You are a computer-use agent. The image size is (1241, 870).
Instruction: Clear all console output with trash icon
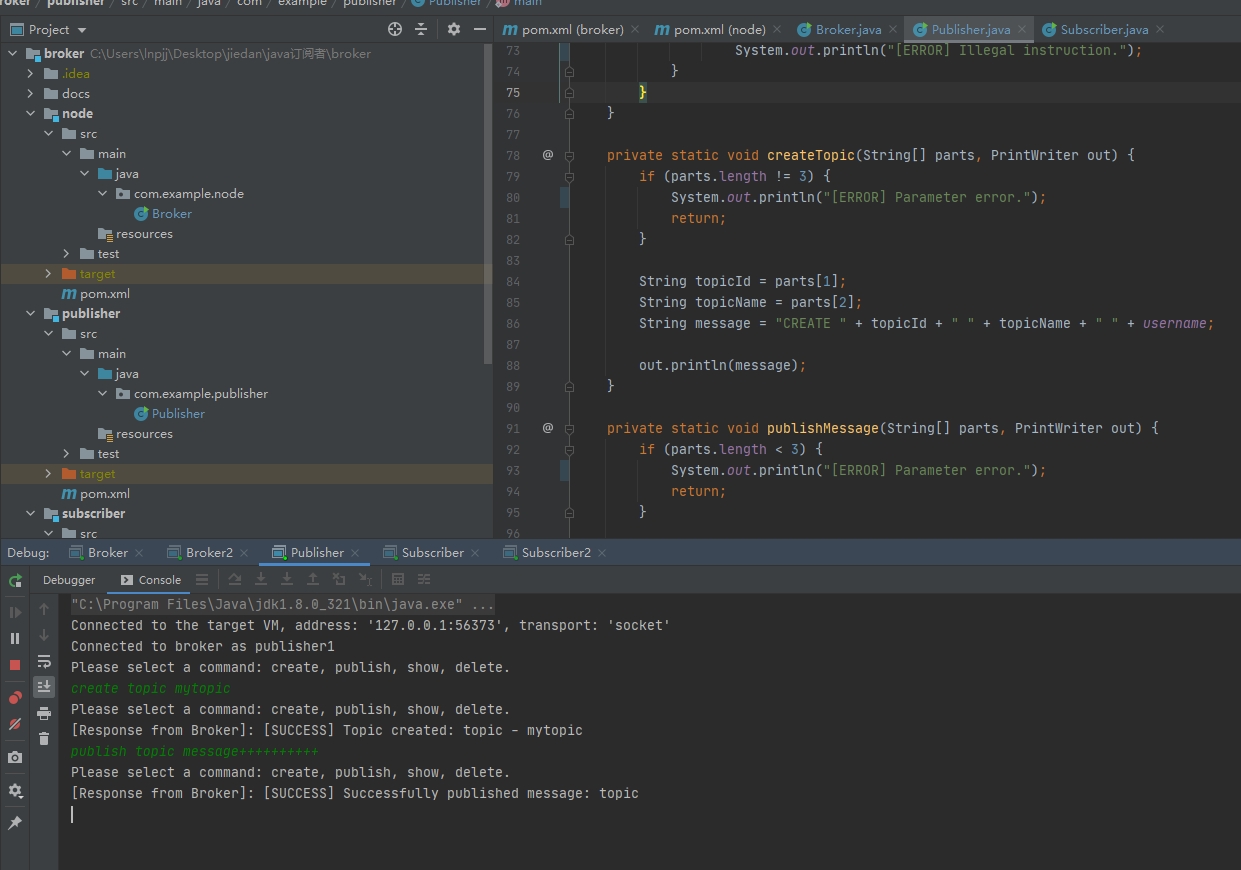click(x=44, y=739)
